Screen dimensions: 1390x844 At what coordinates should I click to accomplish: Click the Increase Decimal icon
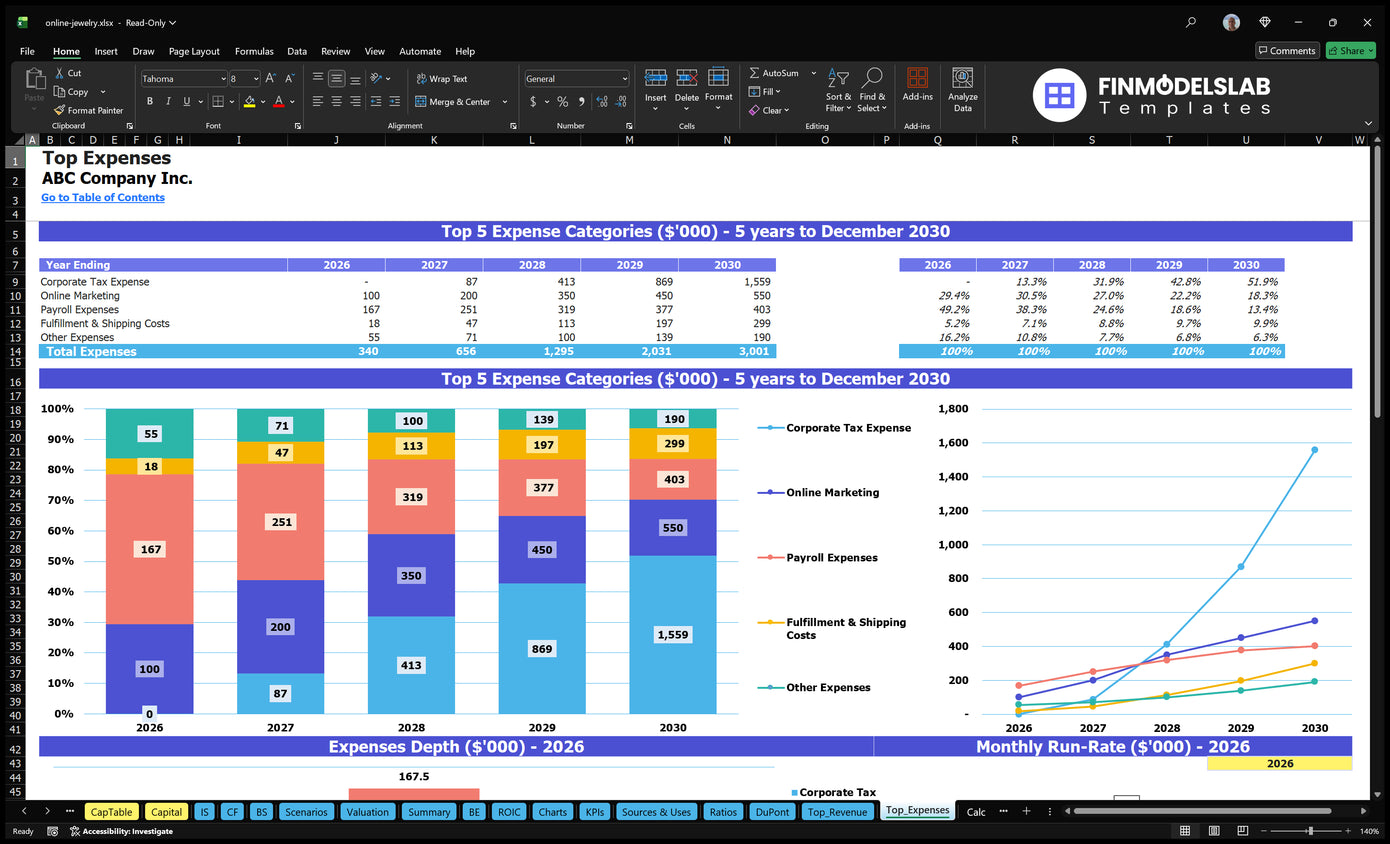click(601, 101)
